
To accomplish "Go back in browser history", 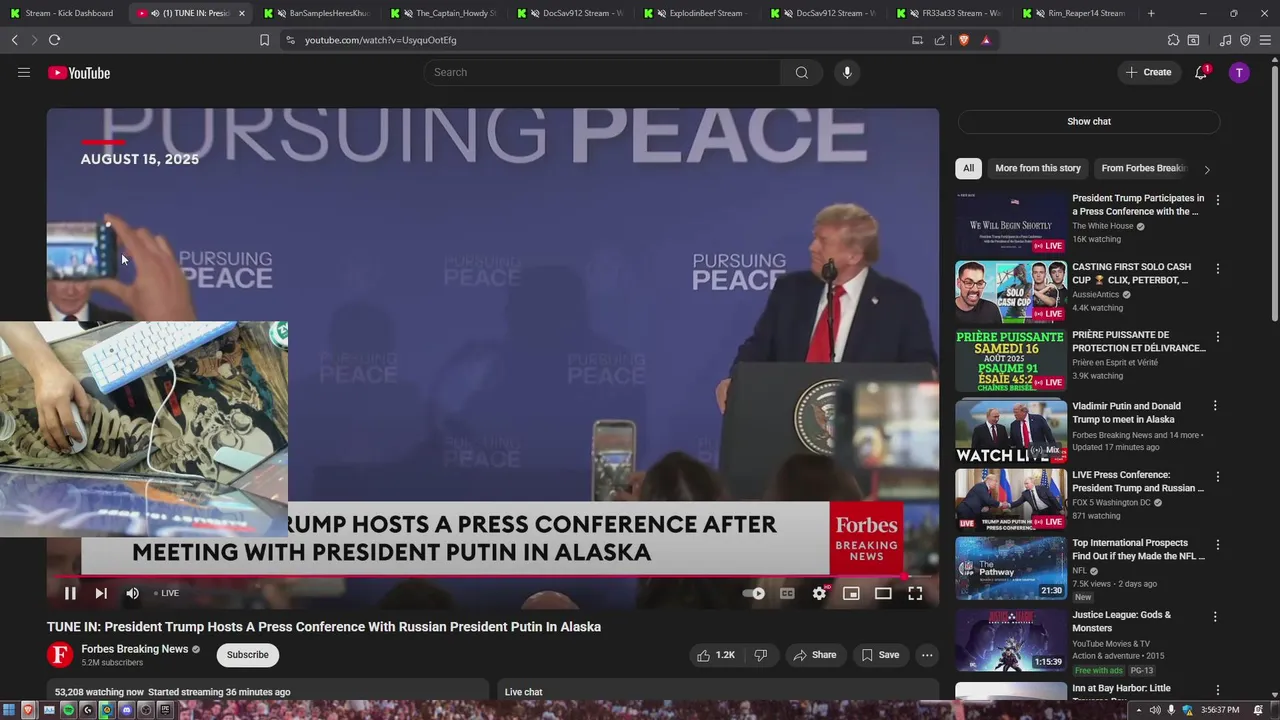I will tap(14, 40).
